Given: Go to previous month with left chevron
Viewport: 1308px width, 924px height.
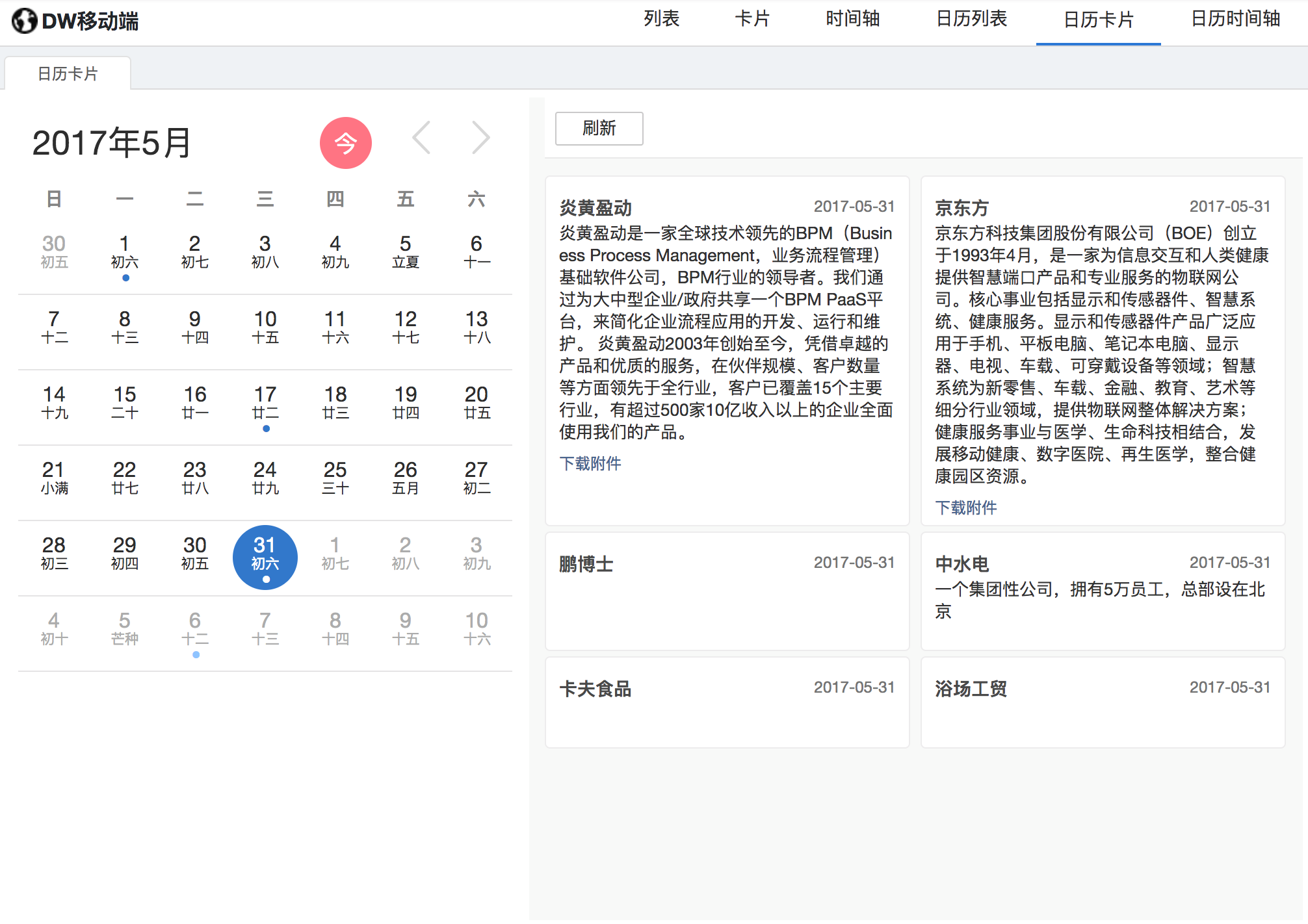Looking at the screenshot, I should point(421,138).
